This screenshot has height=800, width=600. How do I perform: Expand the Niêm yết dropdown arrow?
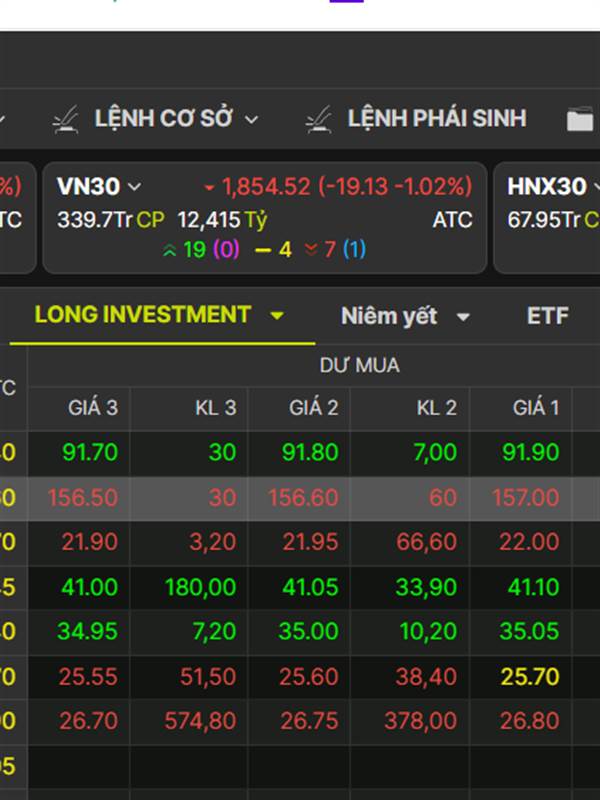click(x=463, y=317)
